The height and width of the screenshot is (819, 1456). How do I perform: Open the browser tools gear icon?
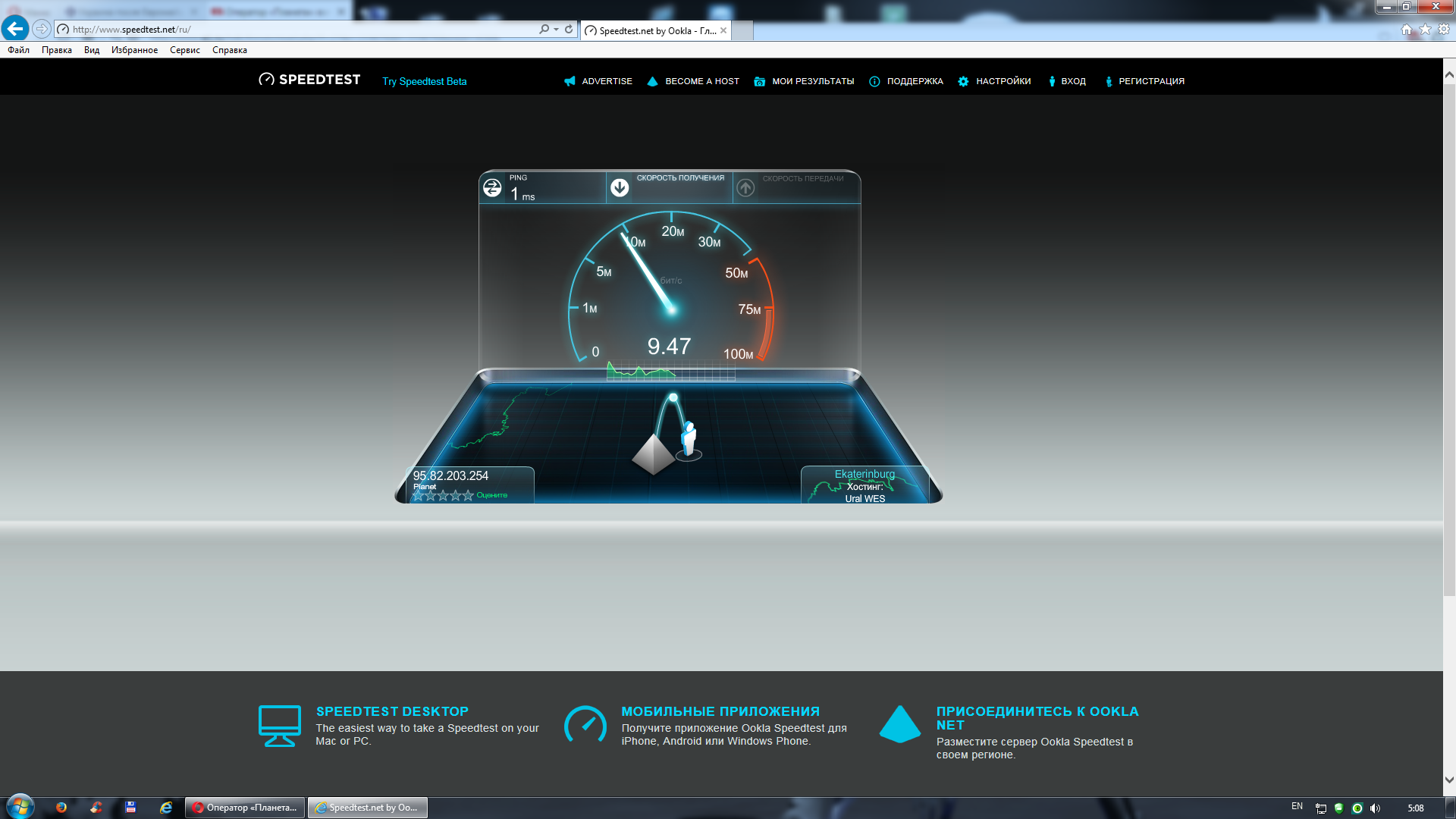tap(1444, 30)
